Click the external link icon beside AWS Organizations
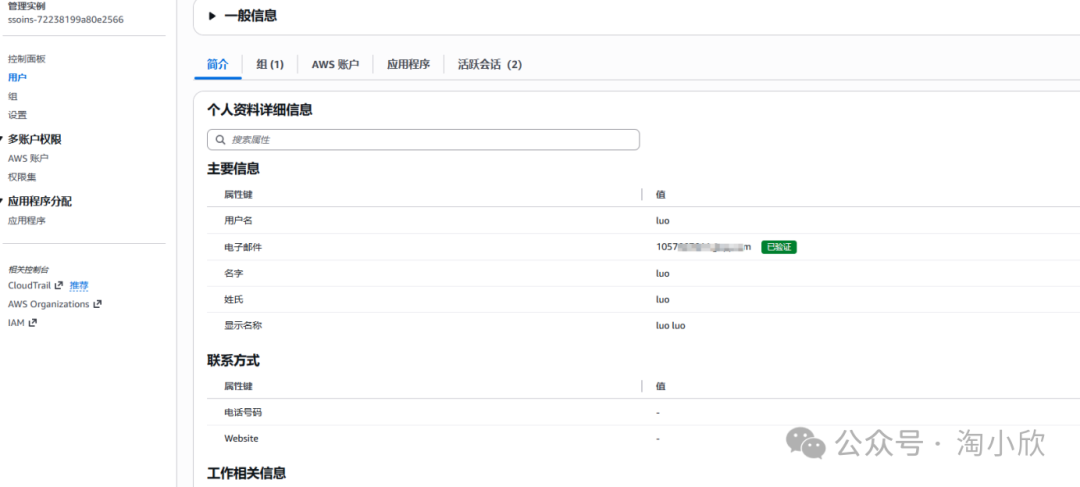Image resolution: width=1080 pixels, height=487 pixels. [97, 305]
